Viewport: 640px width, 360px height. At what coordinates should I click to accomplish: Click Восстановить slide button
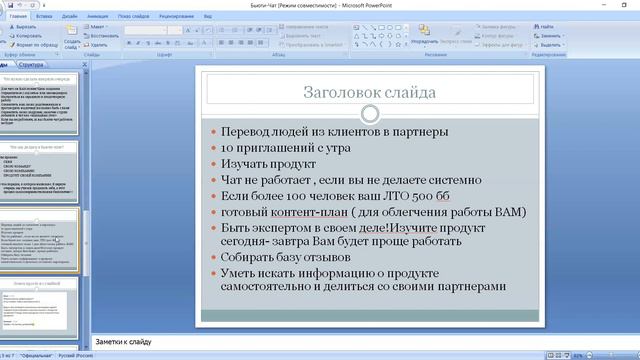(101, 36)
